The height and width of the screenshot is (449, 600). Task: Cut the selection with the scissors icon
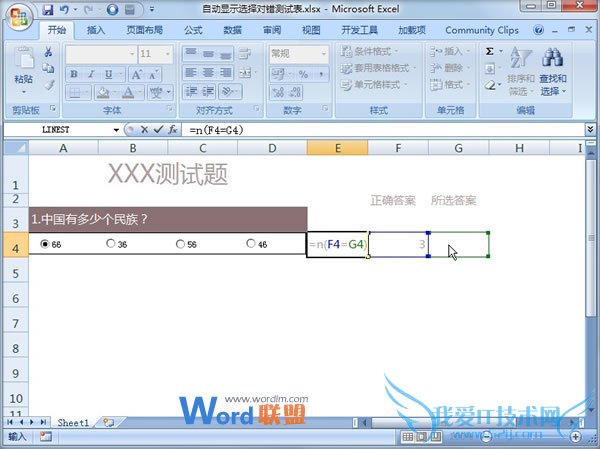[x=48, y=52]
